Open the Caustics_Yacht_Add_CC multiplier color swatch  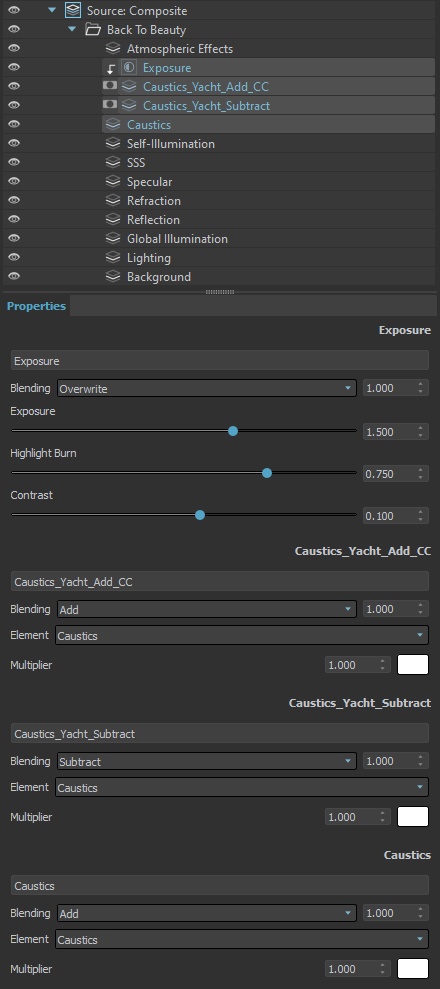(x=413, y=664)
